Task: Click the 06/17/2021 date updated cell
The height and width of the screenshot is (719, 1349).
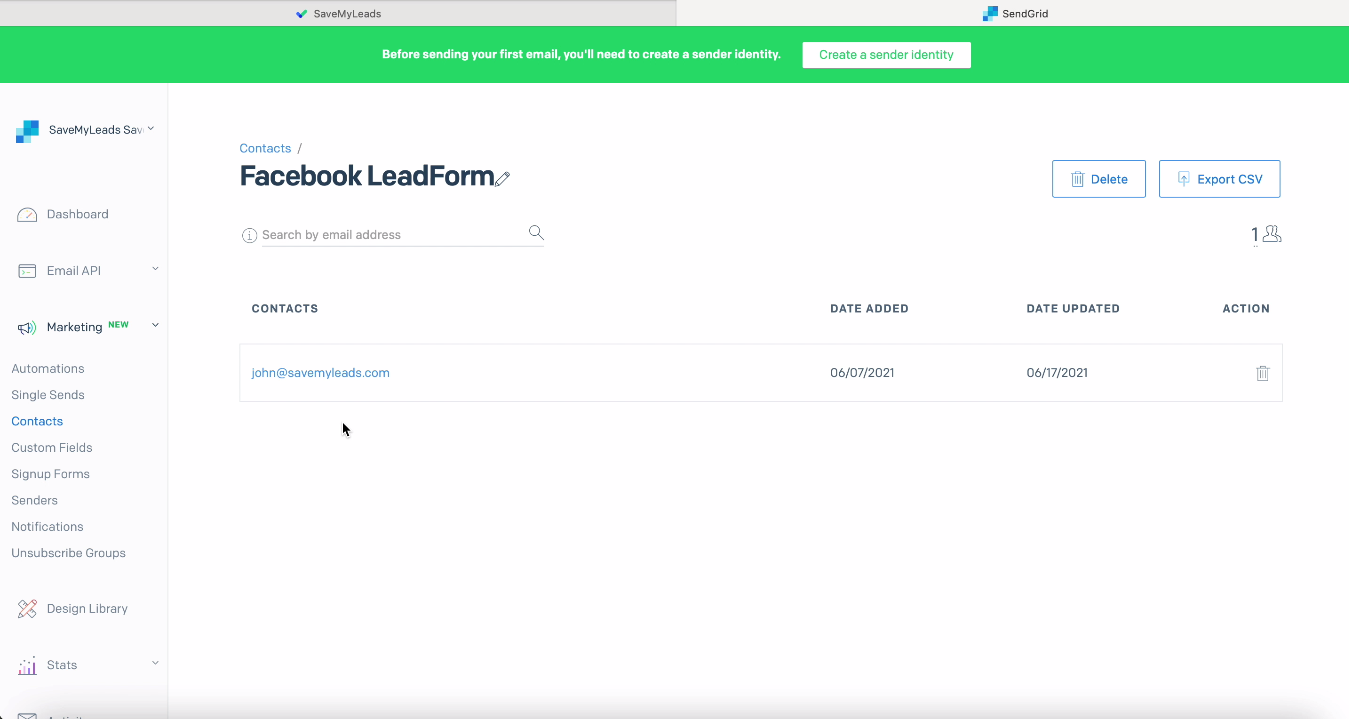Action: coord(1057,373)
